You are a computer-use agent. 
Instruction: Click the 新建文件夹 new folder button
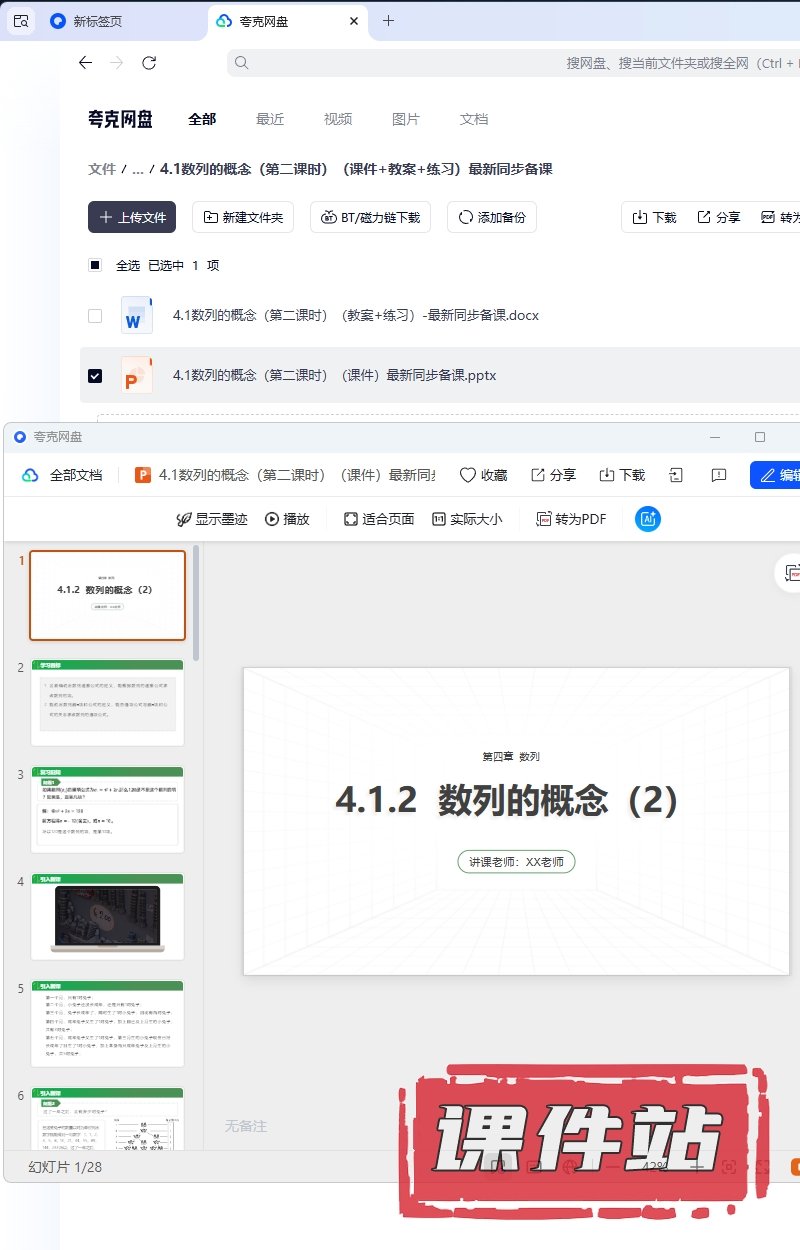(x=243, y=217)
